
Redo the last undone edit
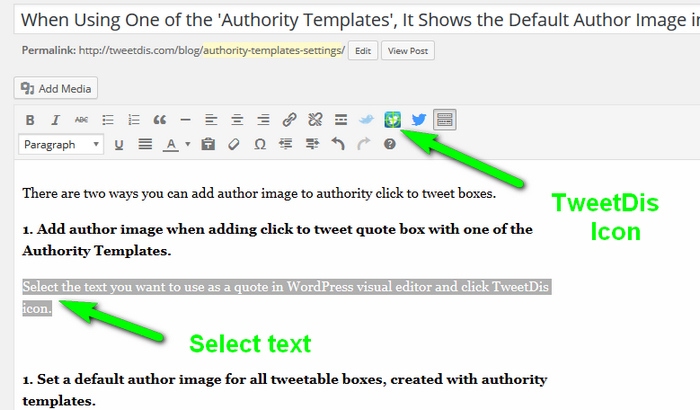pos(364,145)
